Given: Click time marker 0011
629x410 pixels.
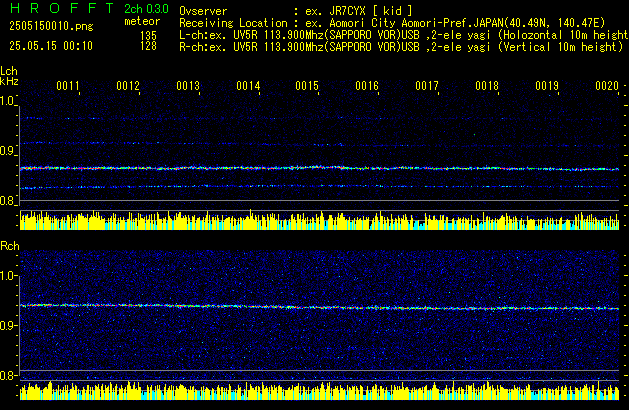Looking at the screenshot, I should tap(68, 86).
